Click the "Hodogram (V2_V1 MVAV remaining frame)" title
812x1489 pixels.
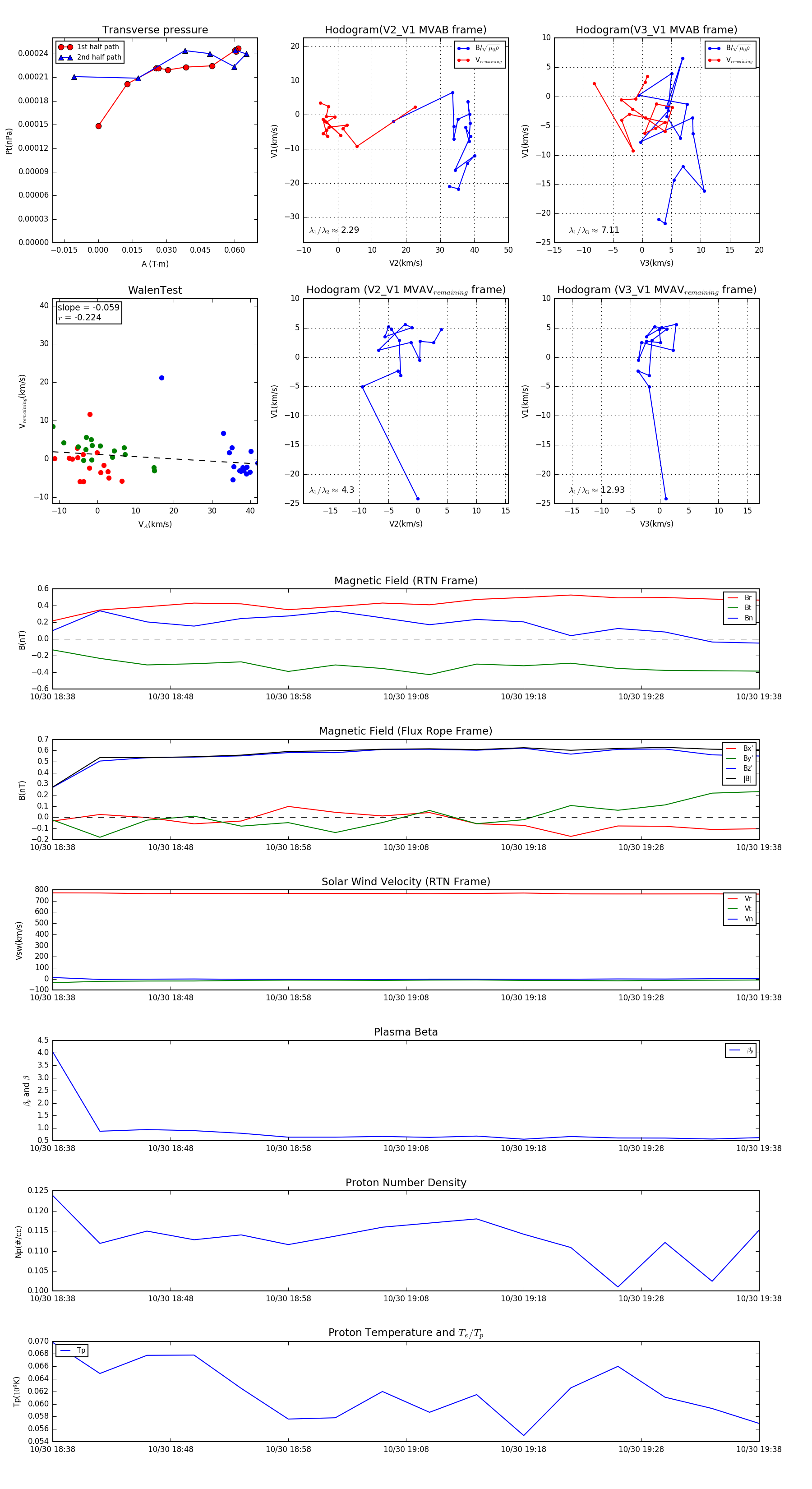pos(406,290)
